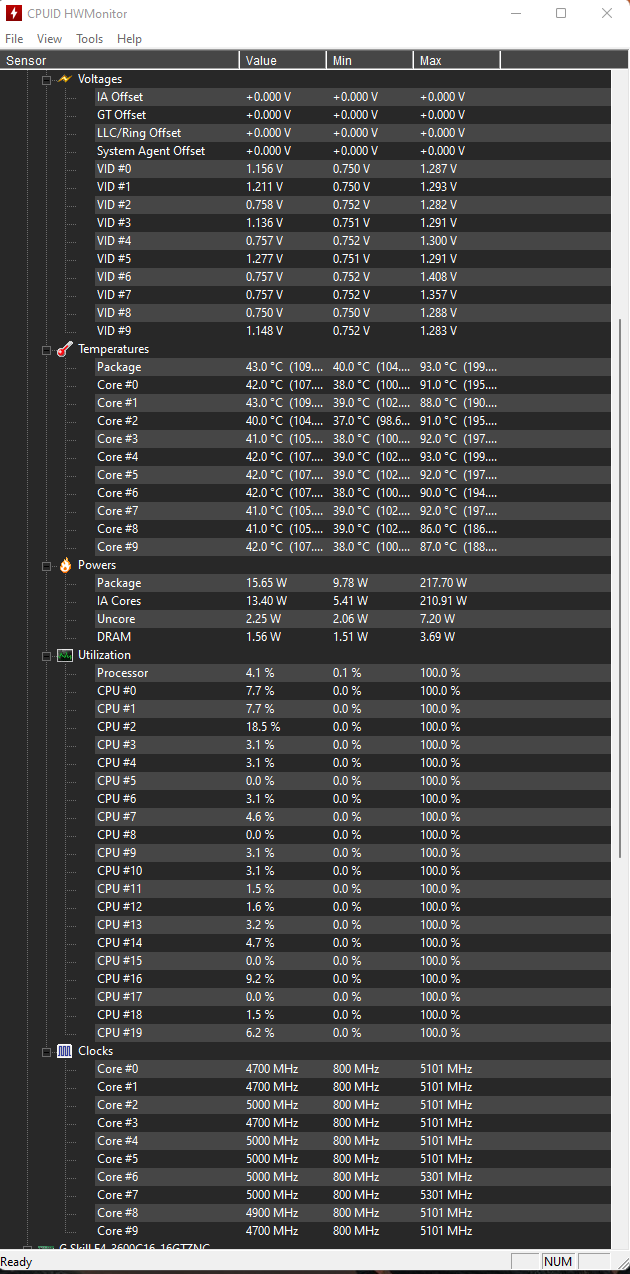This screenshot has height=1274, width=630.
Task: Select the VID #5 row
Action: 352,259
